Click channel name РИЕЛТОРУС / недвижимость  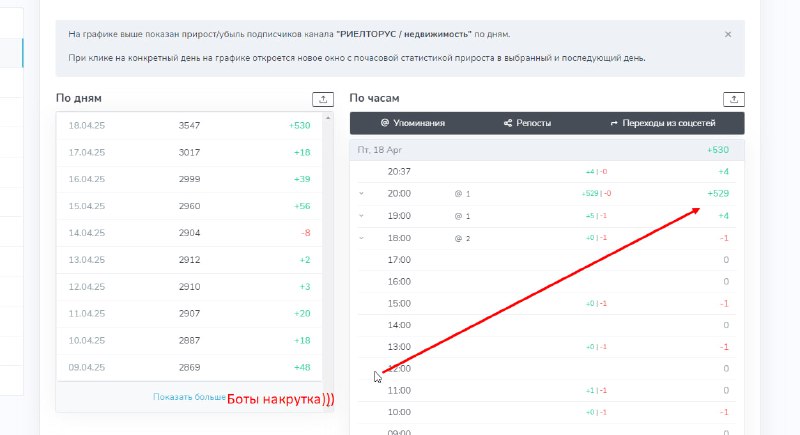coord(404,34)
